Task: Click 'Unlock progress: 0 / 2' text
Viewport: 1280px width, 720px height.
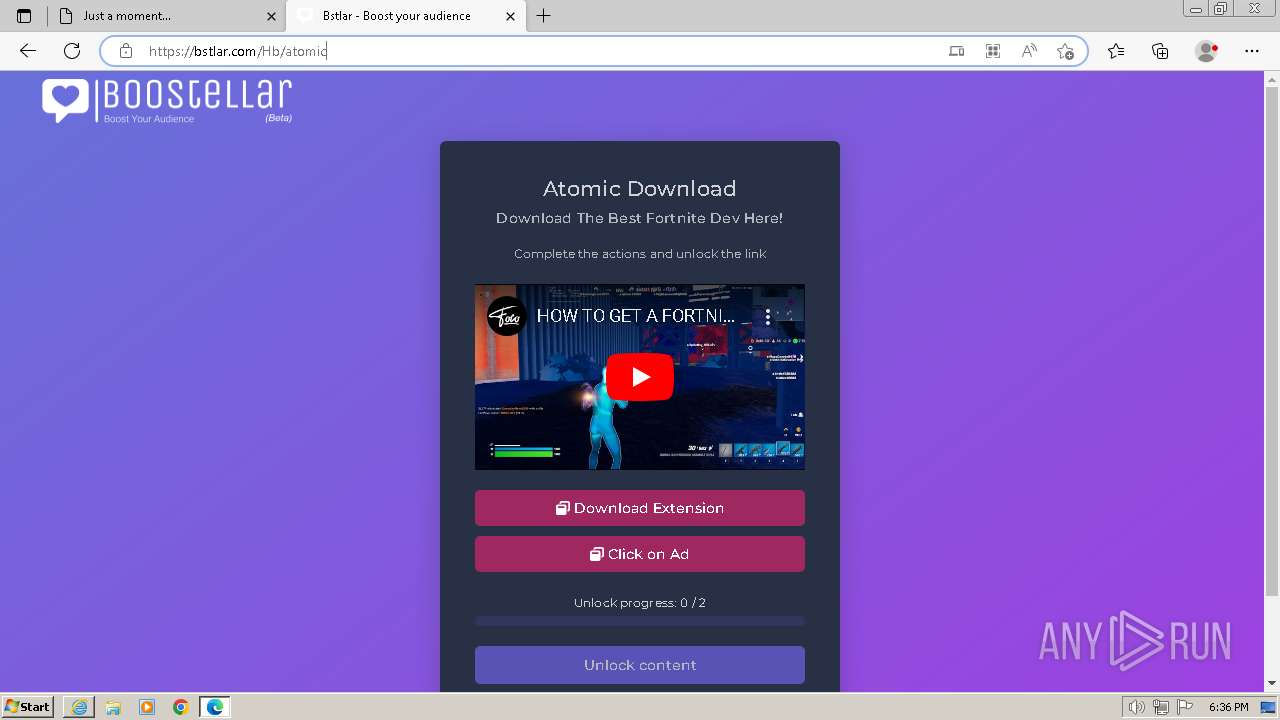Action: [x=640, y=603]
